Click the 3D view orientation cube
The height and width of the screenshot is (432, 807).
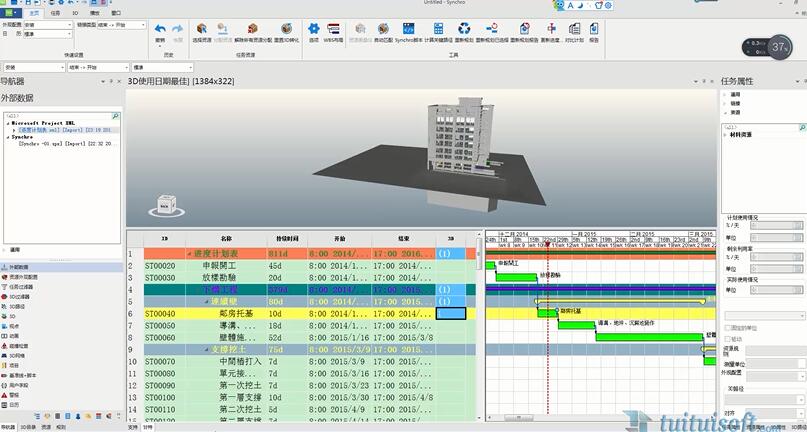165,206
